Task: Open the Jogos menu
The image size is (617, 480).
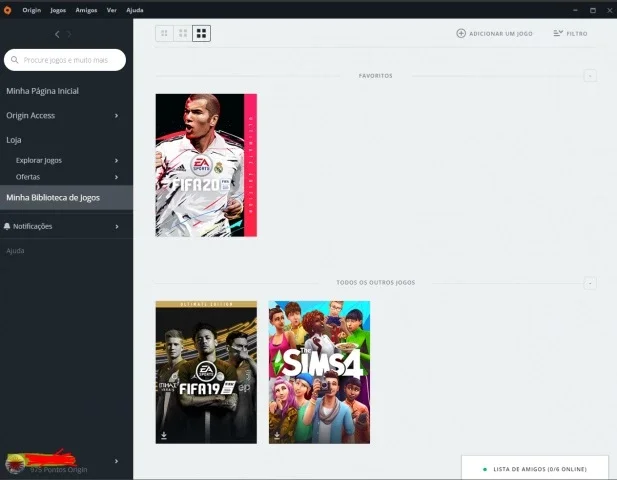Action: pos(58,10)
